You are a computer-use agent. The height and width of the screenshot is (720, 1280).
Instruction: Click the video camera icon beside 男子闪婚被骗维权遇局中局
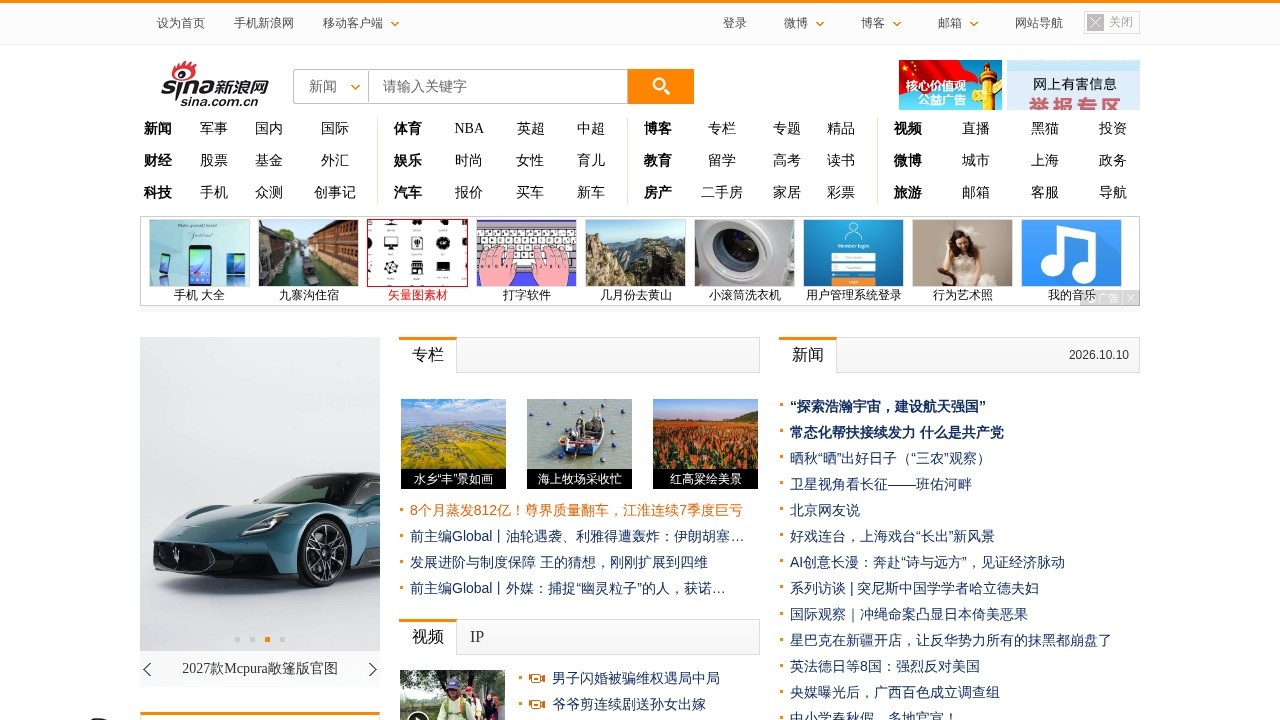[x=537, y=678]
